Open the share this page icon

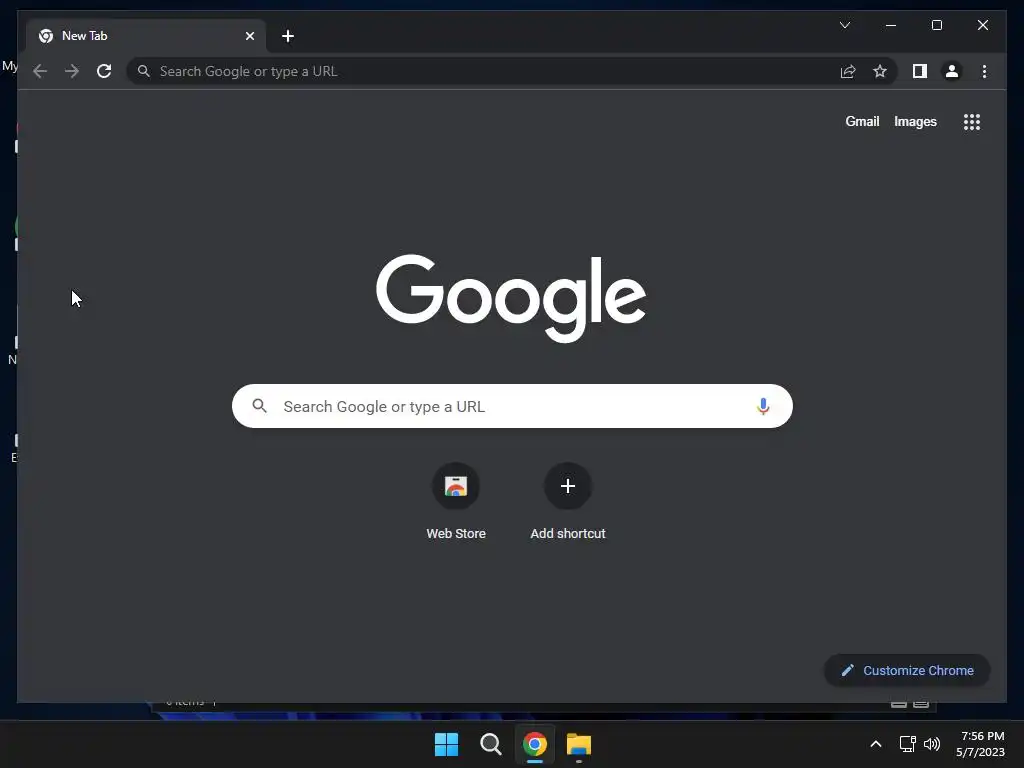coord(848,71)
